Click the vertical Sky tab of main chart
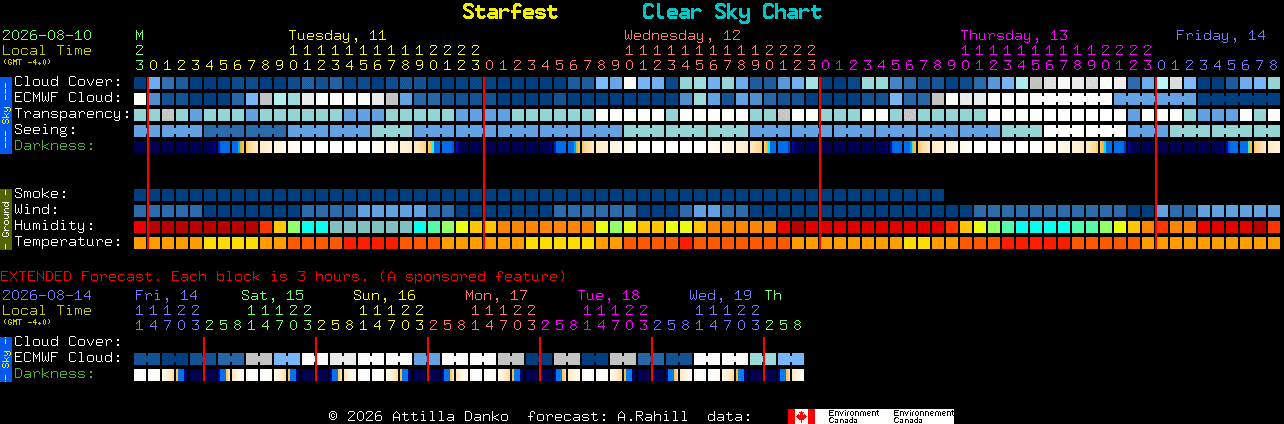 (x=5, y=114)
